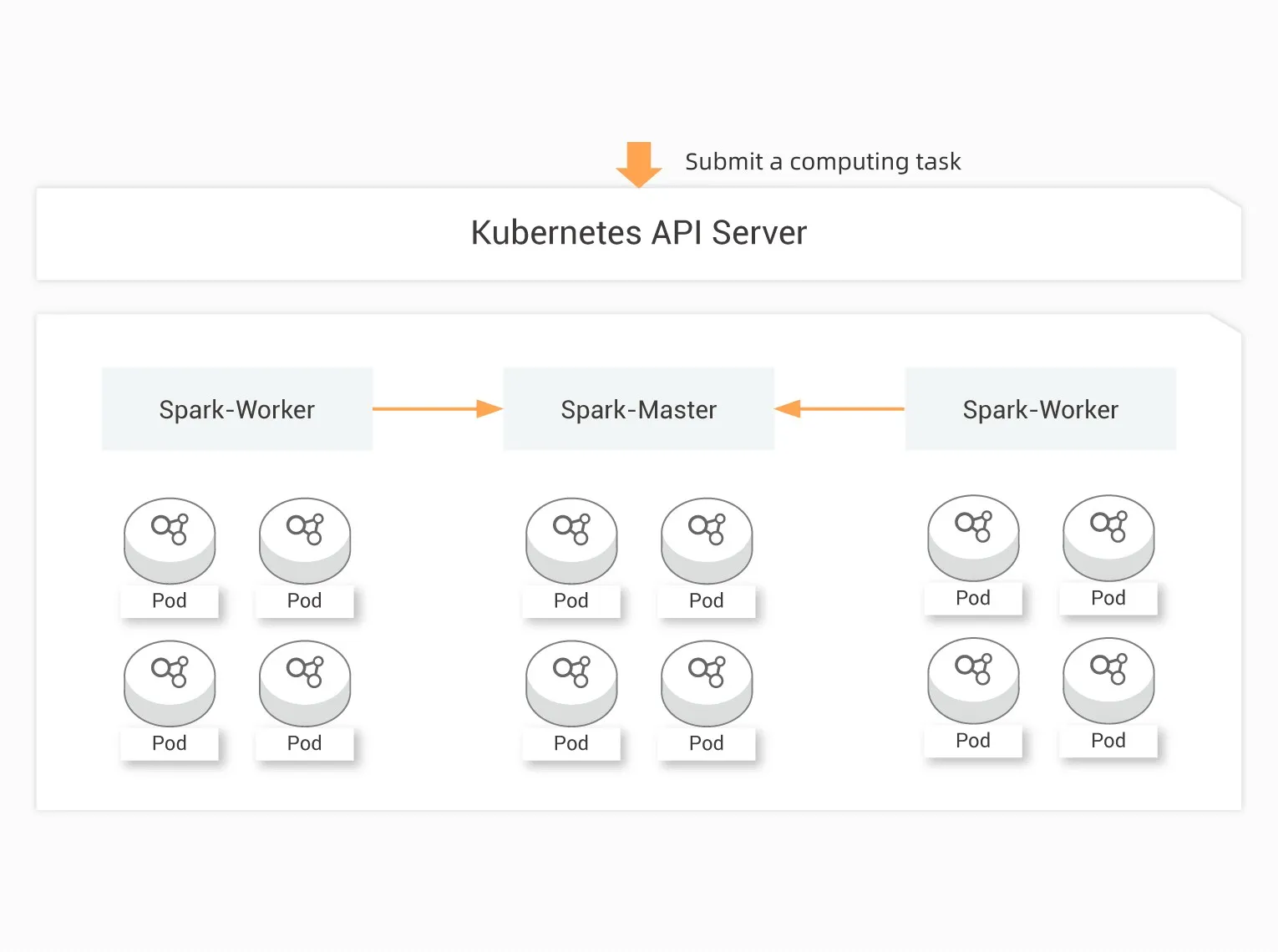Click the Submit a computing task text
1278x952 pixels.
pos(823,161)
